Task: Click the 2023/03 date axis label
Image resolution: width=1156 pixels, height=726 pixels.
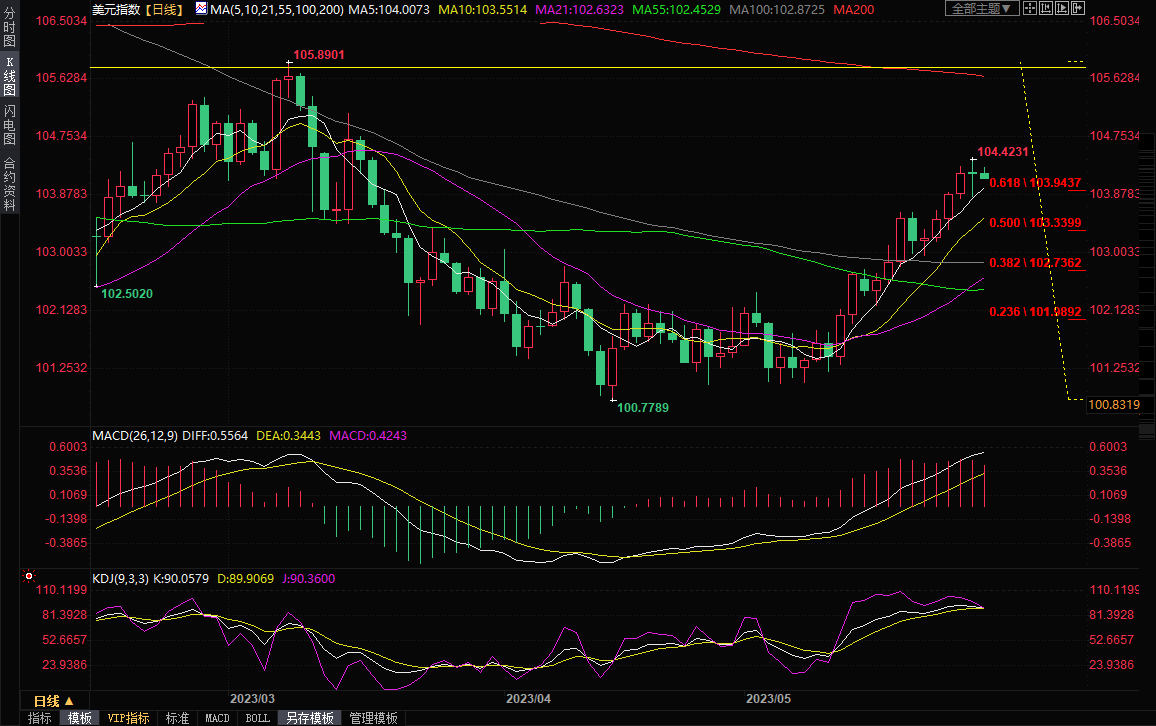Action: [252, 699]
